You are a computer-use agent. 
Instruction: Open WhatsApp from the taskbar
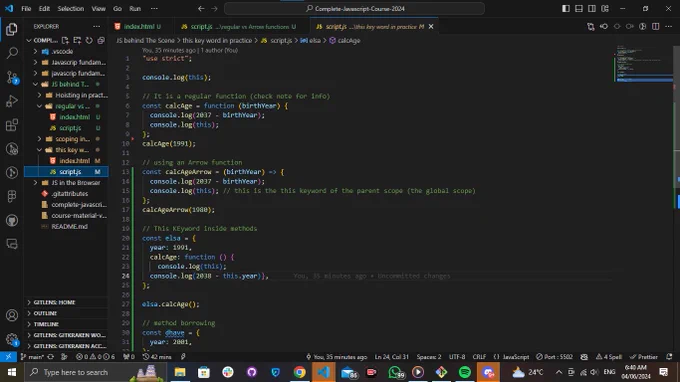coord(395,372)
